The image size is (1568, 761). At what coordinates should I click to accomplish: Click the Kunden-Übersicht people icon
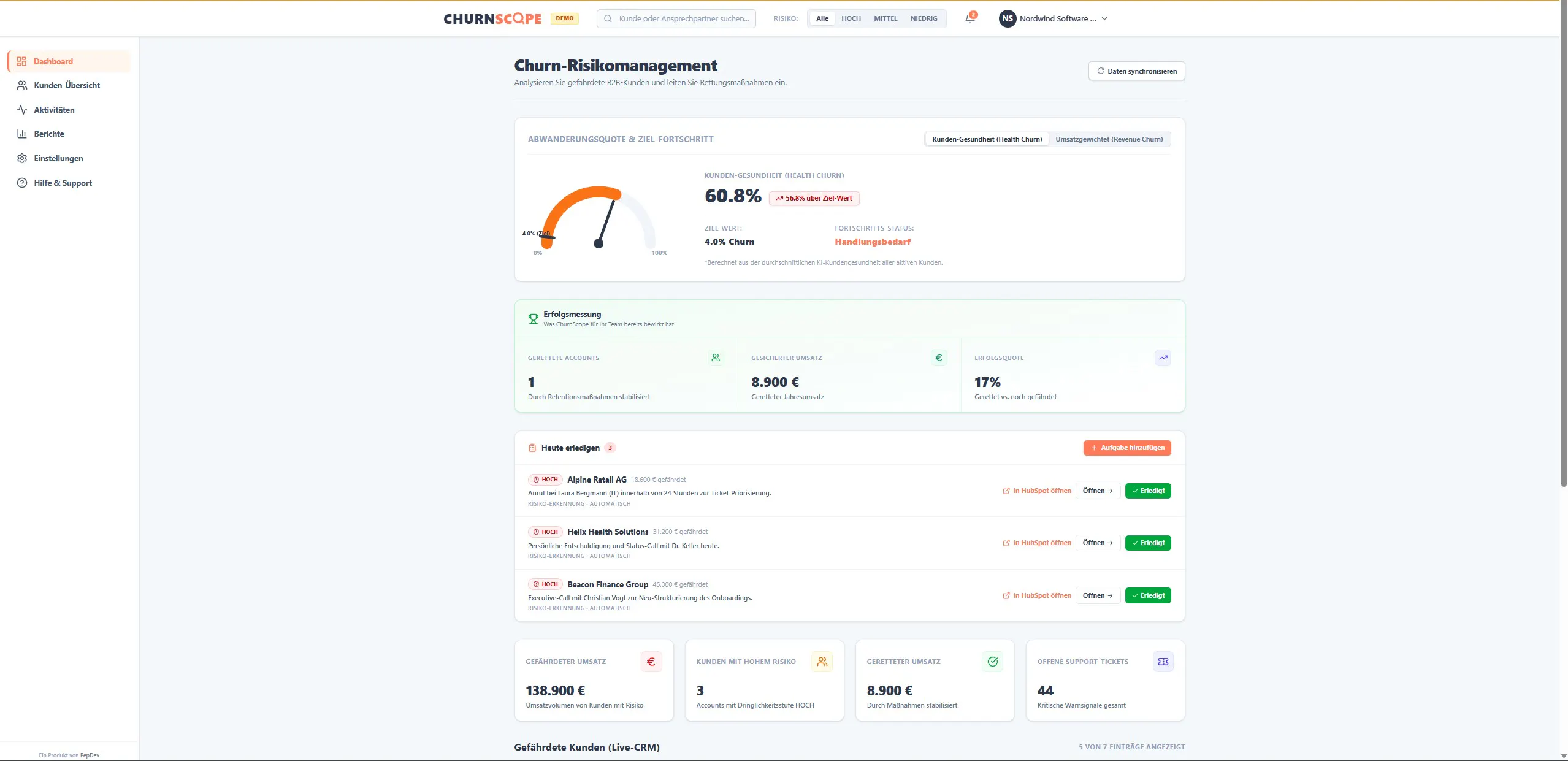22,85
